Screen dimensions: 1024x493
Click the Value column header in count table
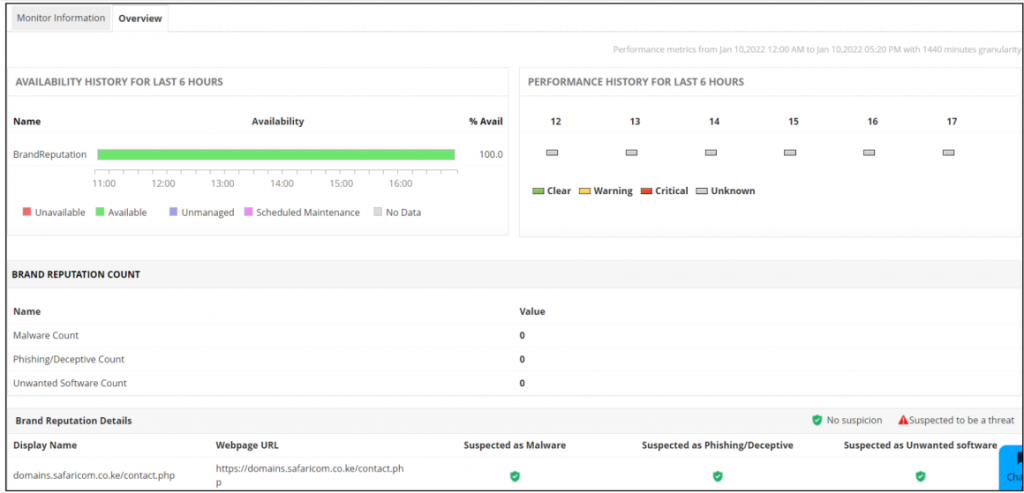532,311
